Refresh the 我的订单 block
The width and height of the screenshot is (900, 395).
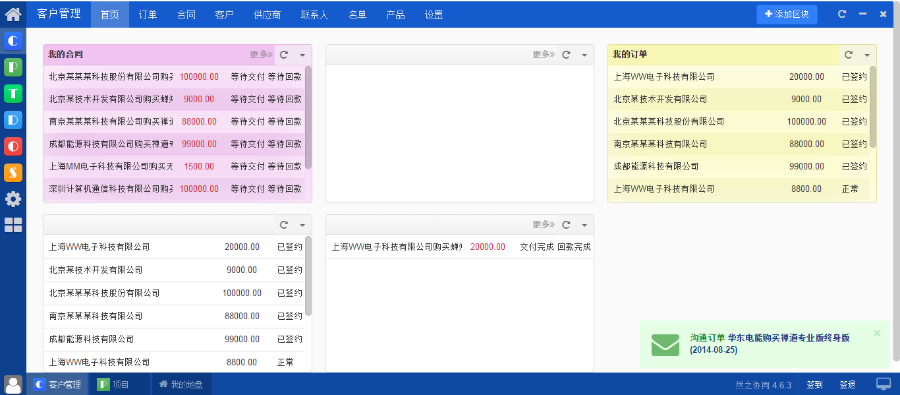(848, 55)
